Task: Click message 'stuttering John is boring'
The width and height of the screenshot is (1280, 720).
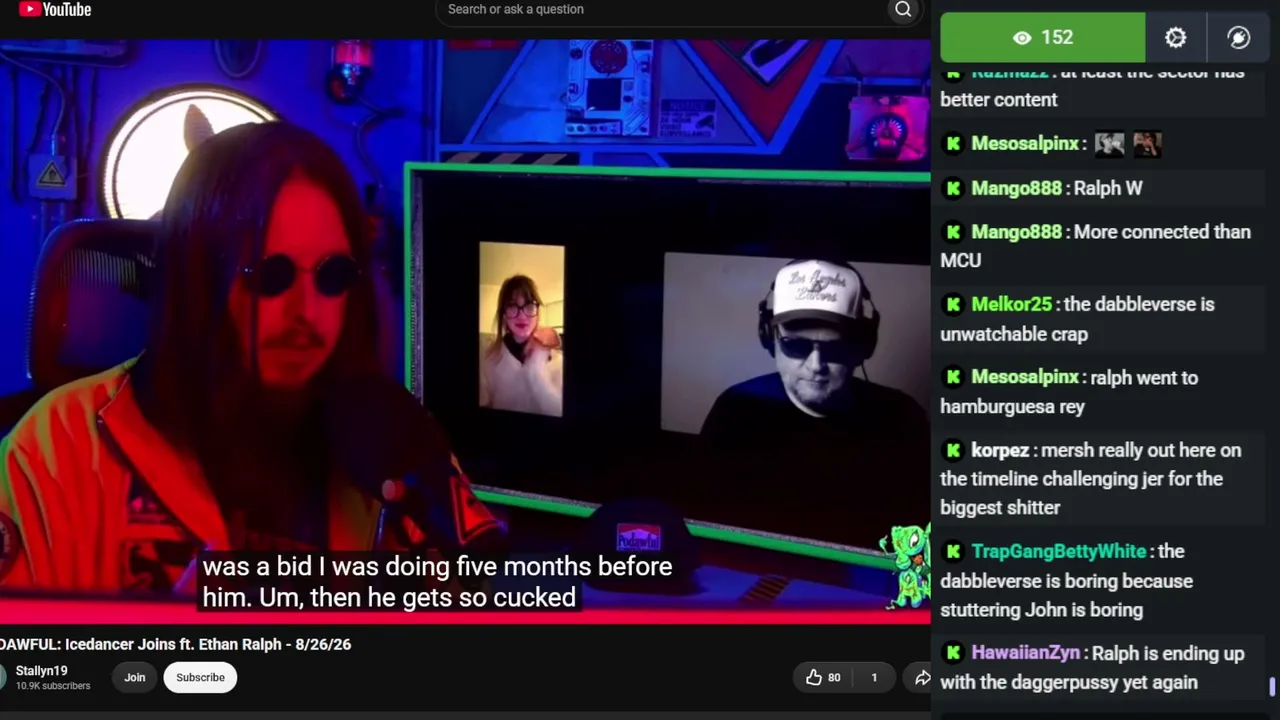Action: (x=1041, y=610)
